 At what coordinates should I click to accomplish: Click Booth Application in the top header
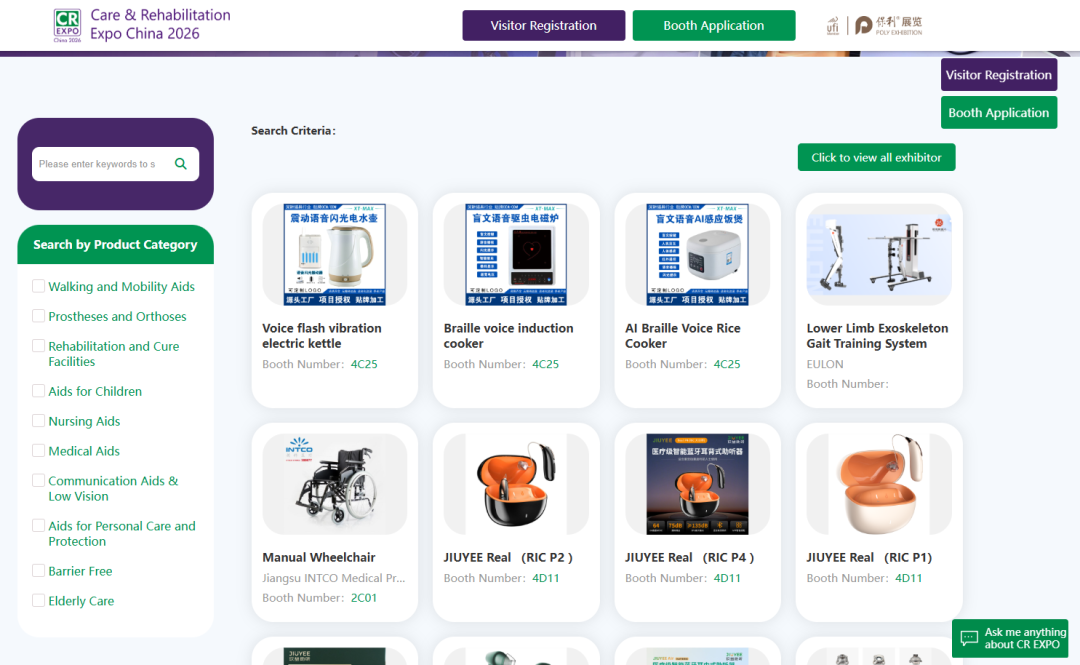pos(713,26)
